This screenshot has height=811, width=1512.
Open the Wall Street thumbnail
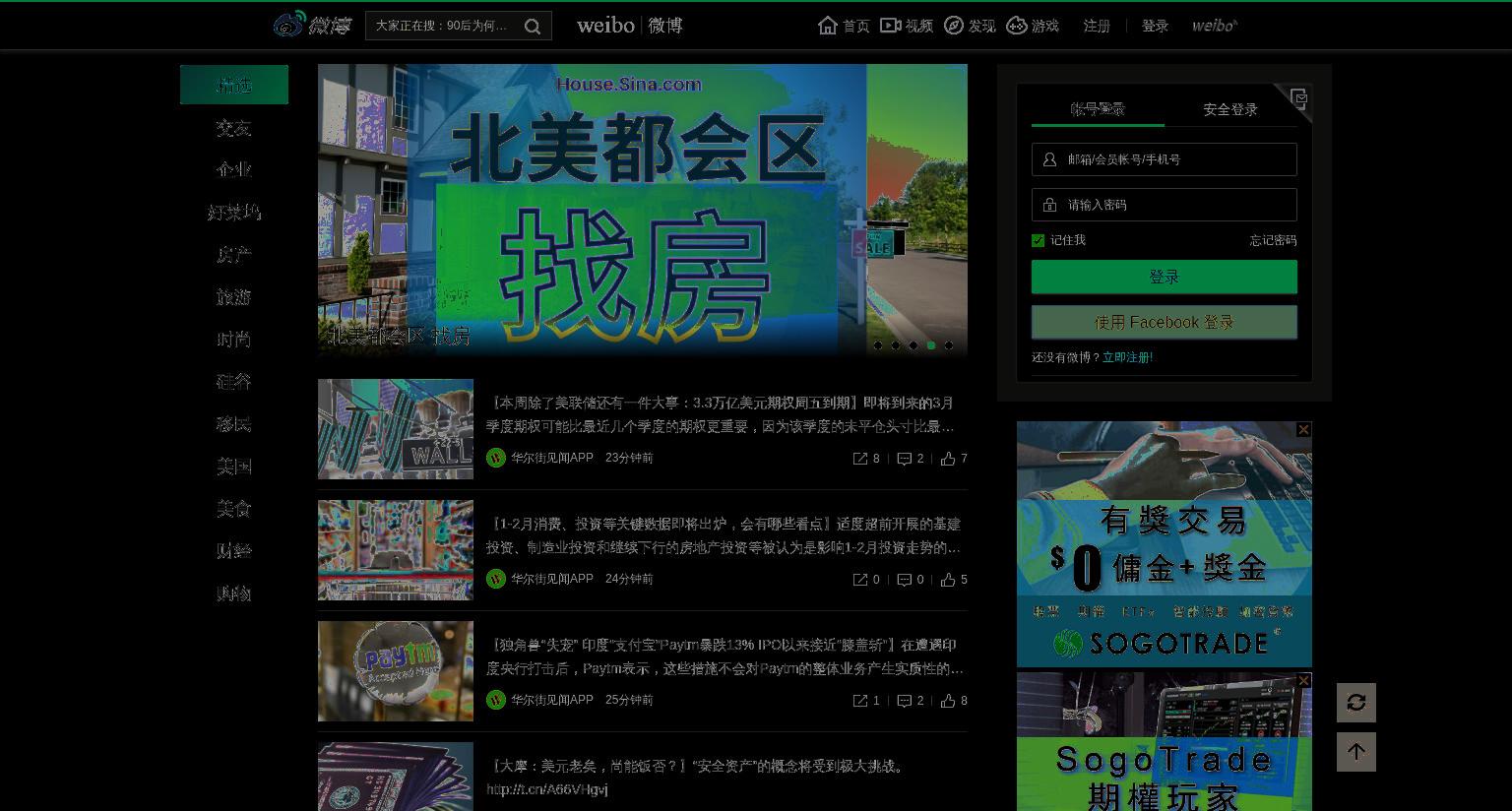point(396,429)
